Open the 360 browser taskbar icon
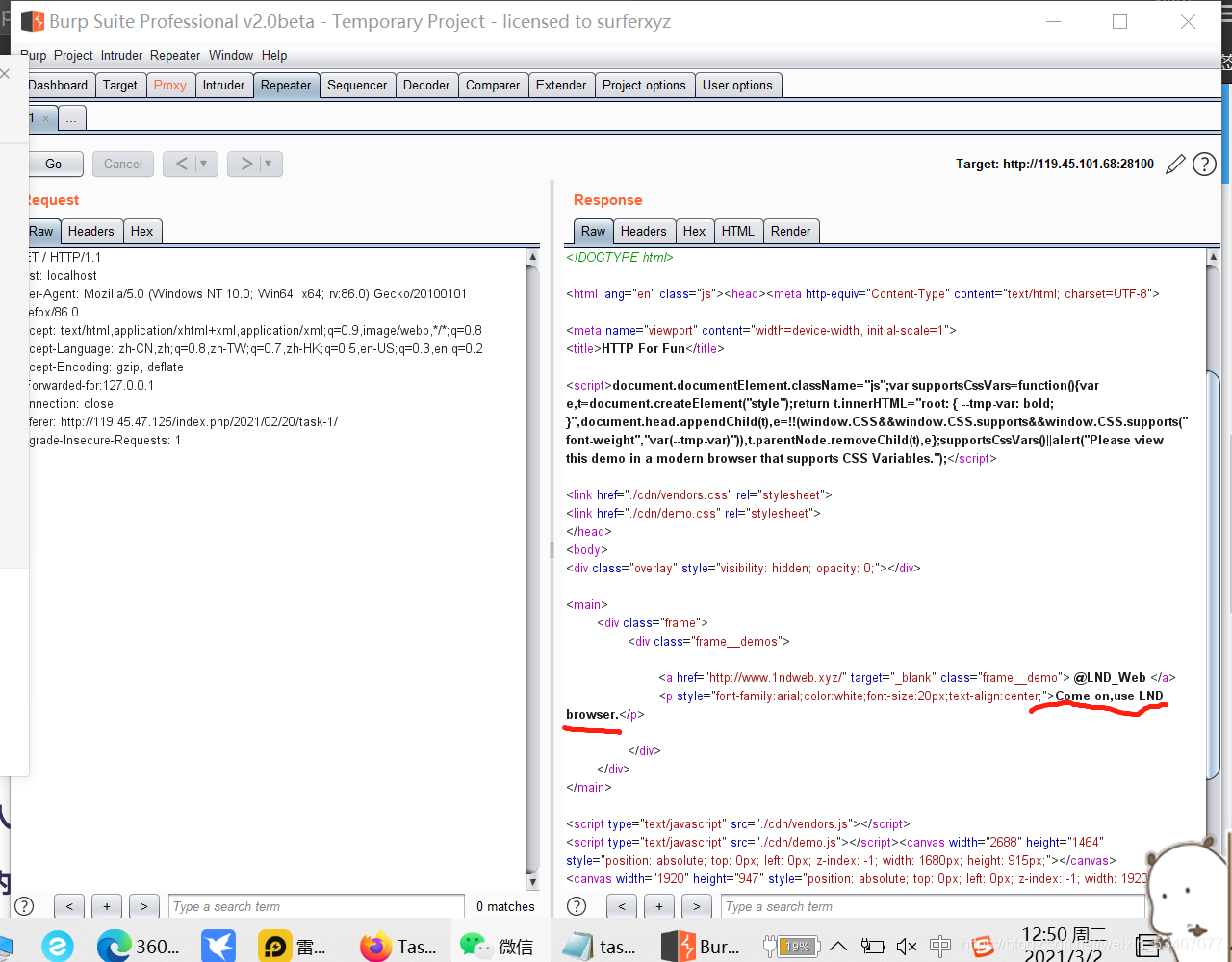This screenshot has width=1232, height=962. pos(140,946)
